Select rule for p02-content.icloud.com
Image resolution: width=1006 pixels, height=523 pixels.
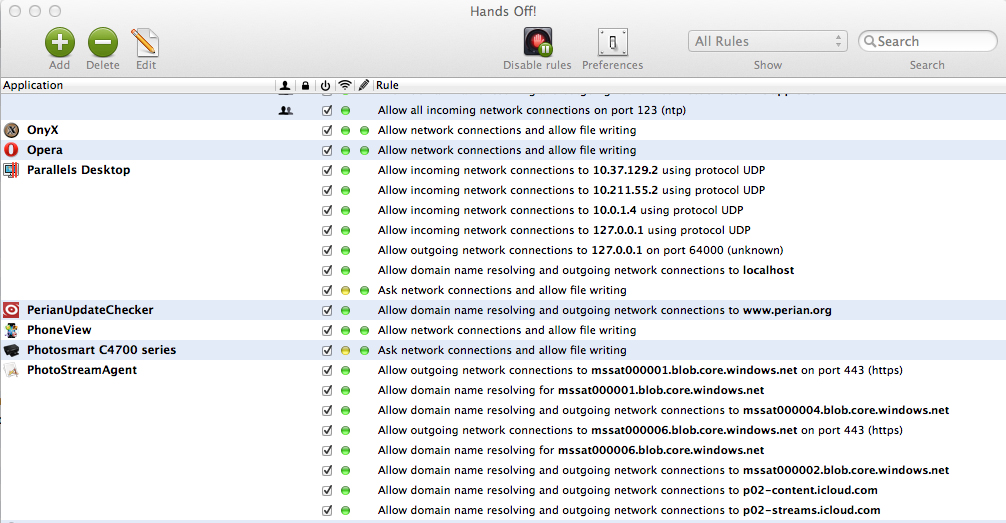point(627,490)
